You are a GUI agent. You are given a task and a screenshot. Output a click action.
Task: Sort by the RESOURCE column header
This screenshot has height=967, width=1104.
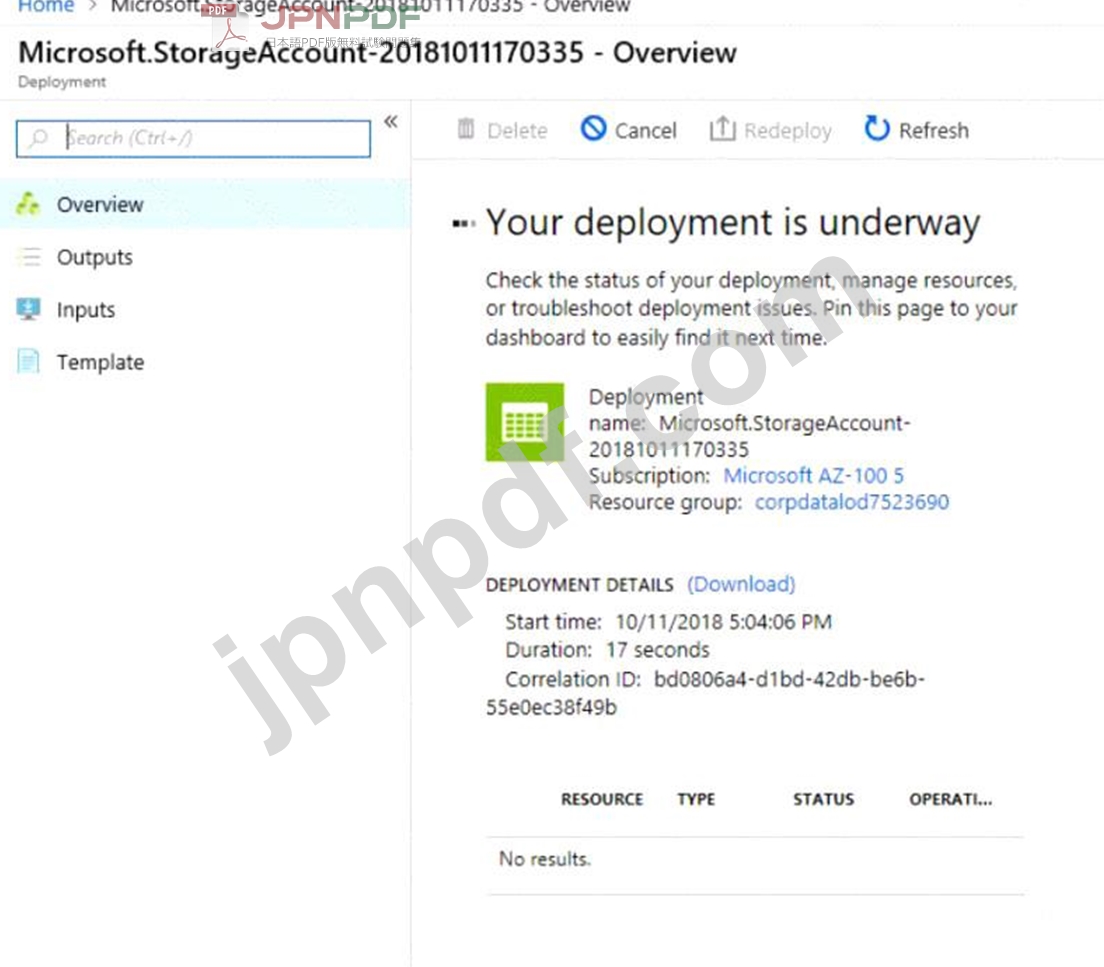tap(602, 799)
